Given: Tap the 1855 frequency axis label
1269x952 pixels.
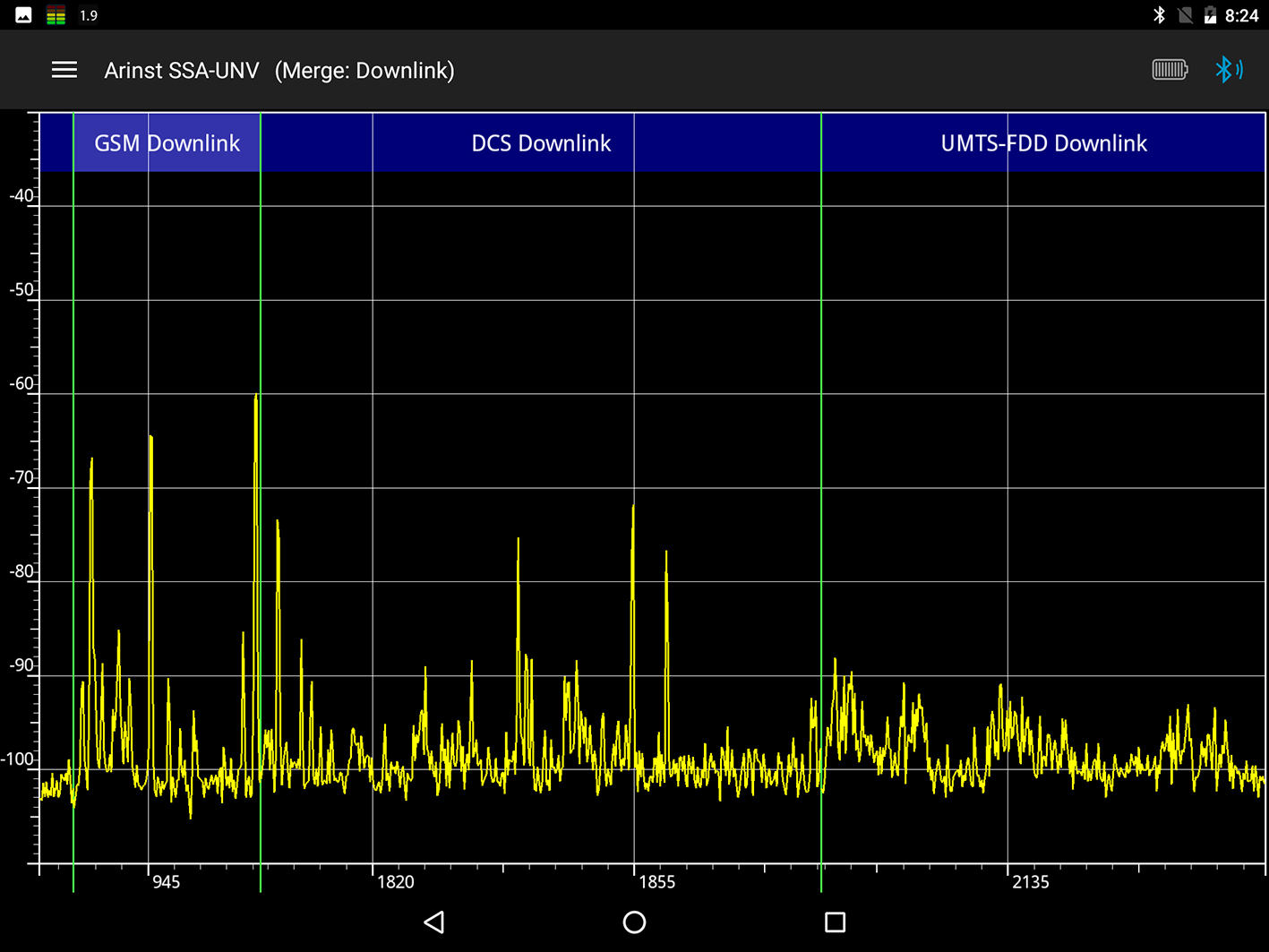Looking at the screenshot, I should point(656,882).
